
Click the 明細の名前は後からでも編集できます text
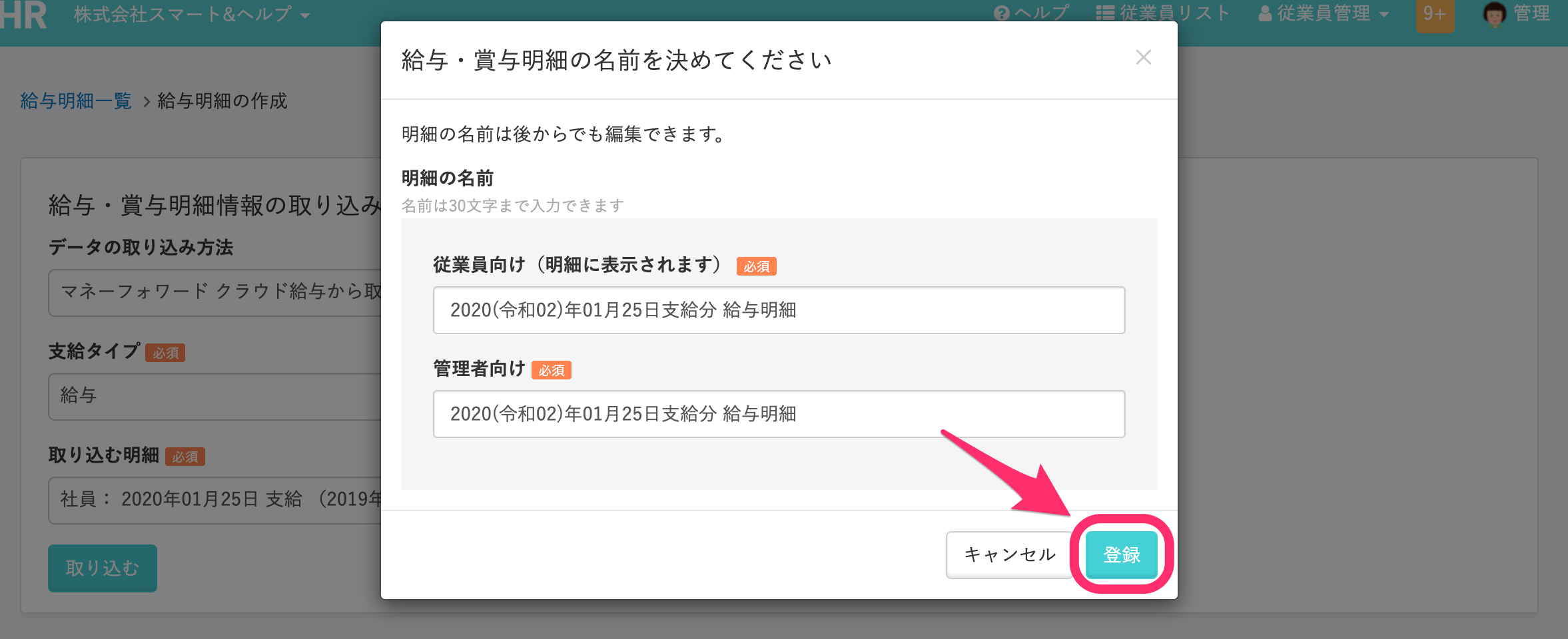click(x=563, y=134)
